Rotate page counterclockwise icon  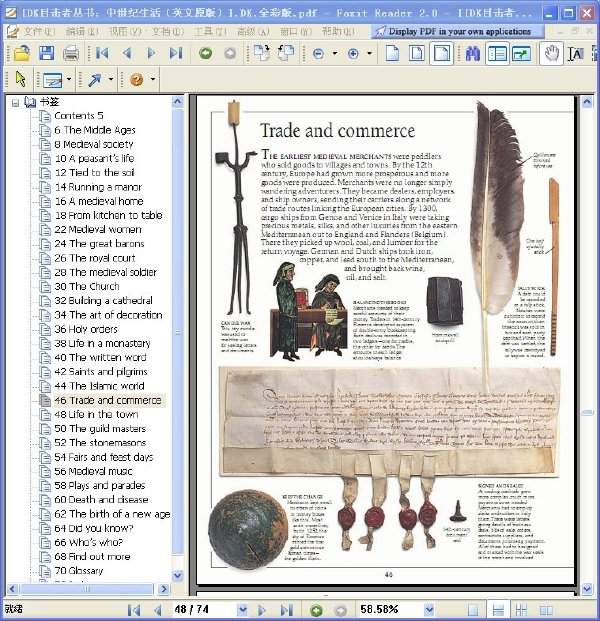coord(286,53)
